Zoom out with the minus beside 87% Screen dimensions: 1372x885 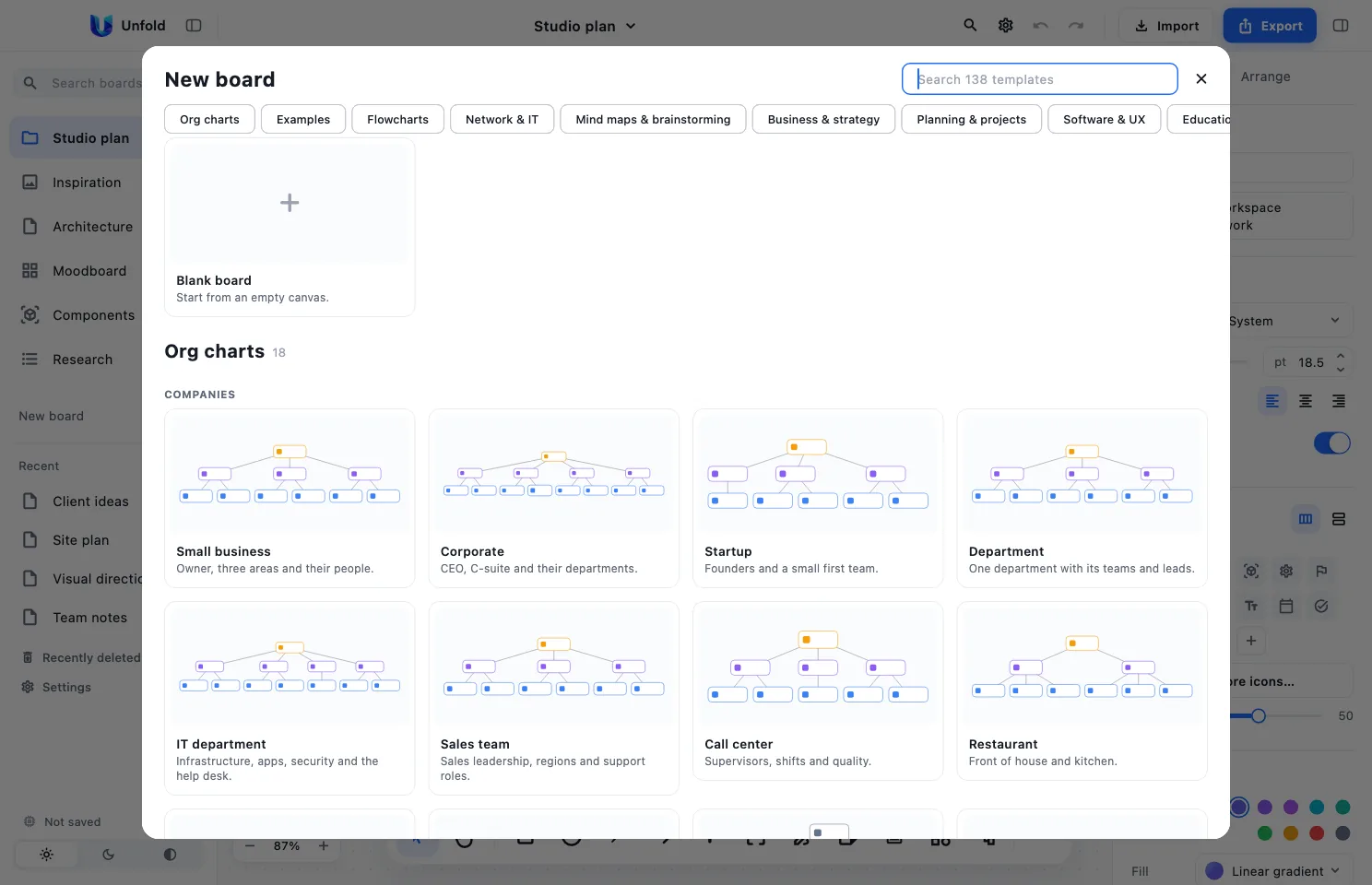pos(250,846)
